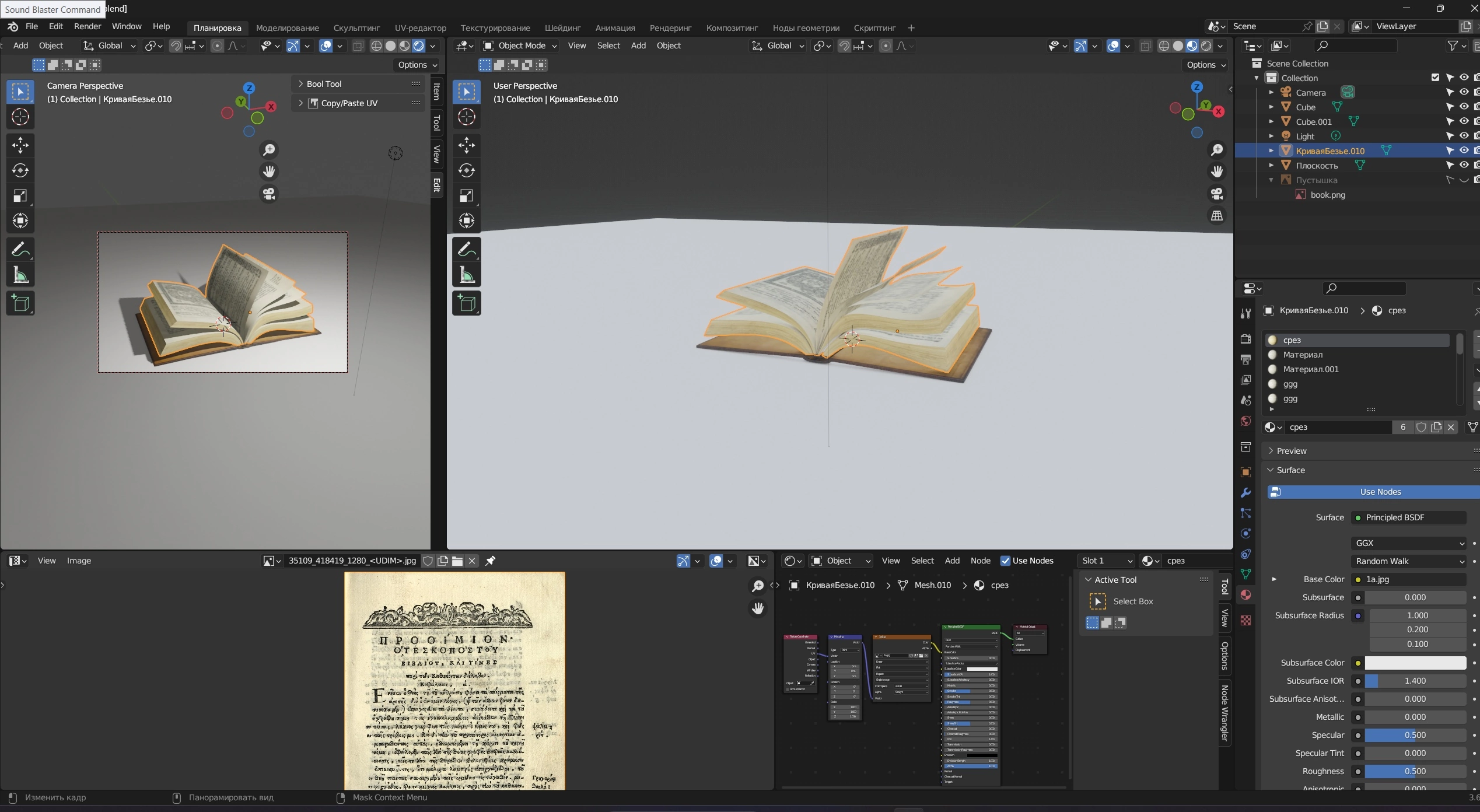This screenshot has width=1480, height=812.
Task: Toggle snapping magnet in right viewport header
Action: tap(844, 45)
